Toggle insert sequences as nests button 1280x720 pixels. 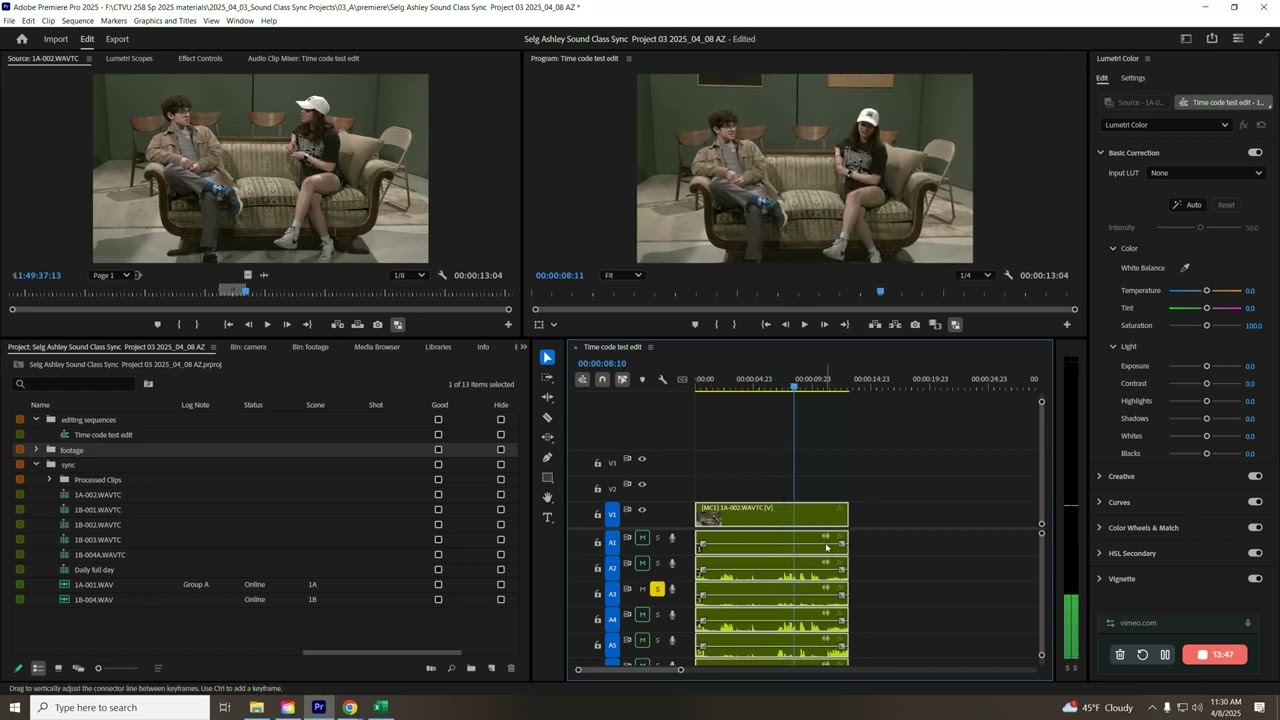point(582,380)
